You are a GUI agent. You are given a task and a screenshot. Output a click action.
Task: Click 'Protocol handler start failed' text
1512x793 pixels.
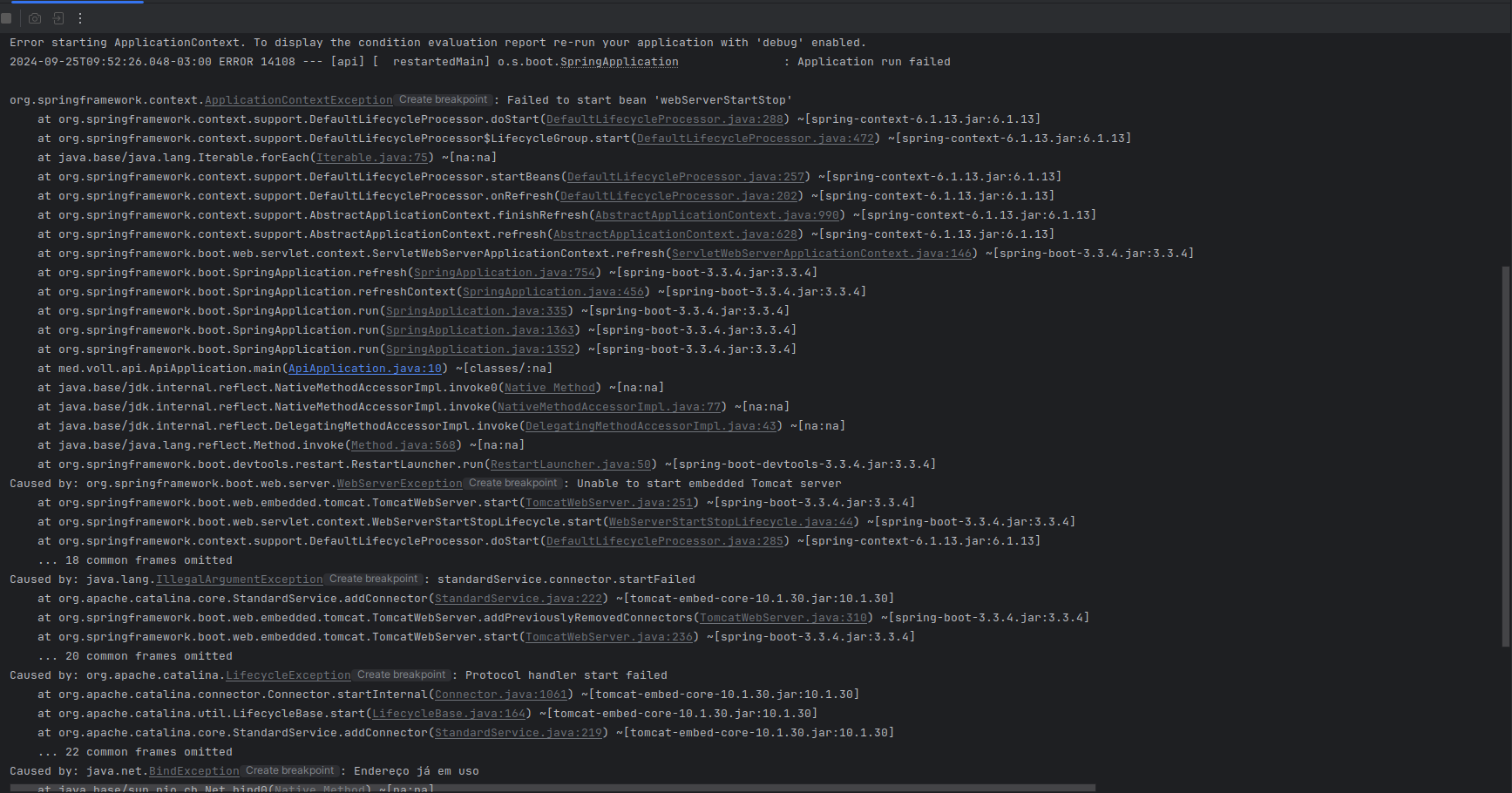[x=566, y=675]
